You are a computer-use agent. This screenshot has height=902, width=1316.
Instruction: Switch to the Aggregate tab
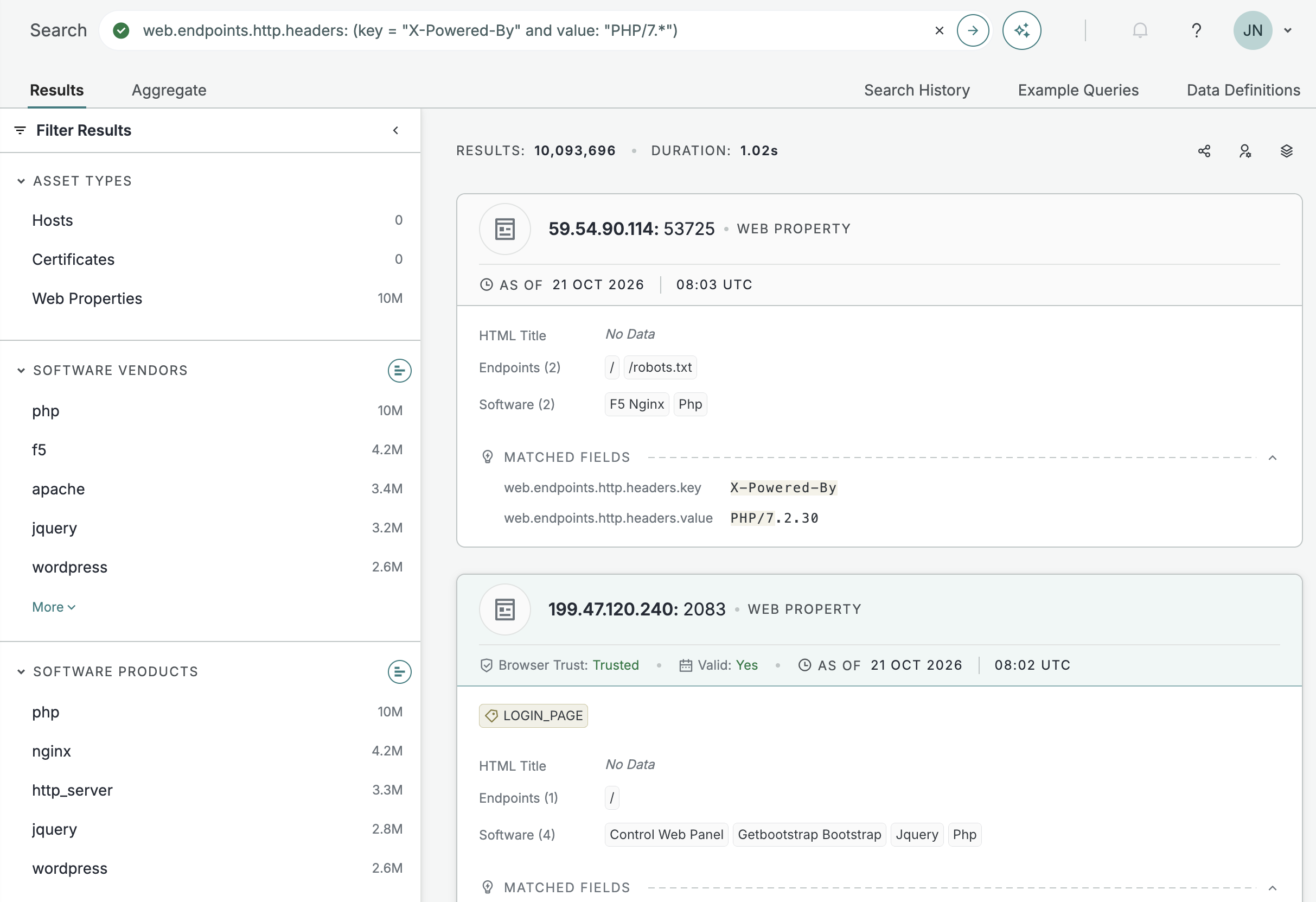pos(169,90)
